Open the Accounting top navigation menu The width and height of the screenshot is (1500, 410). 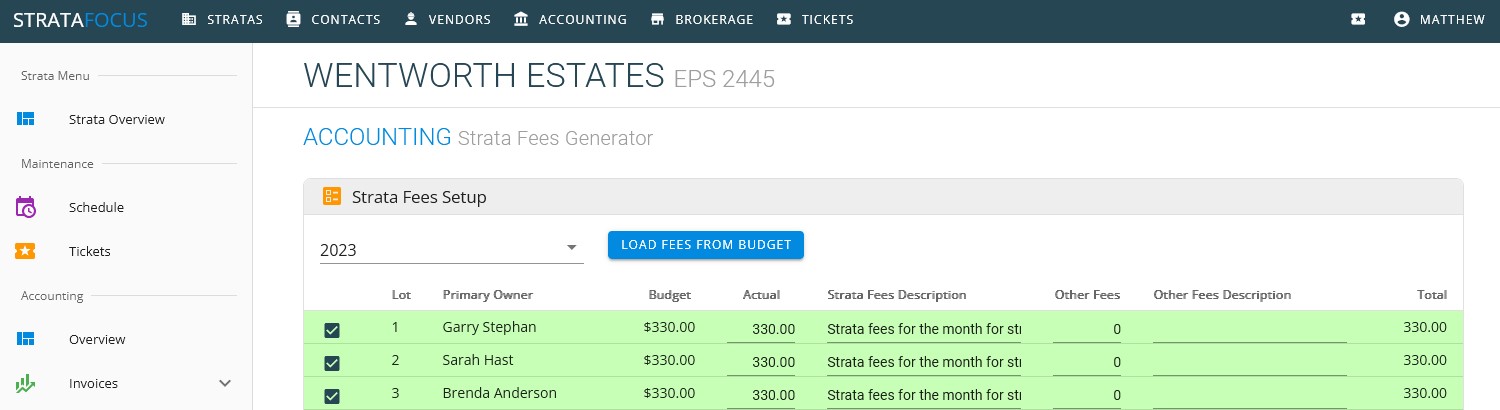[569, 20]
